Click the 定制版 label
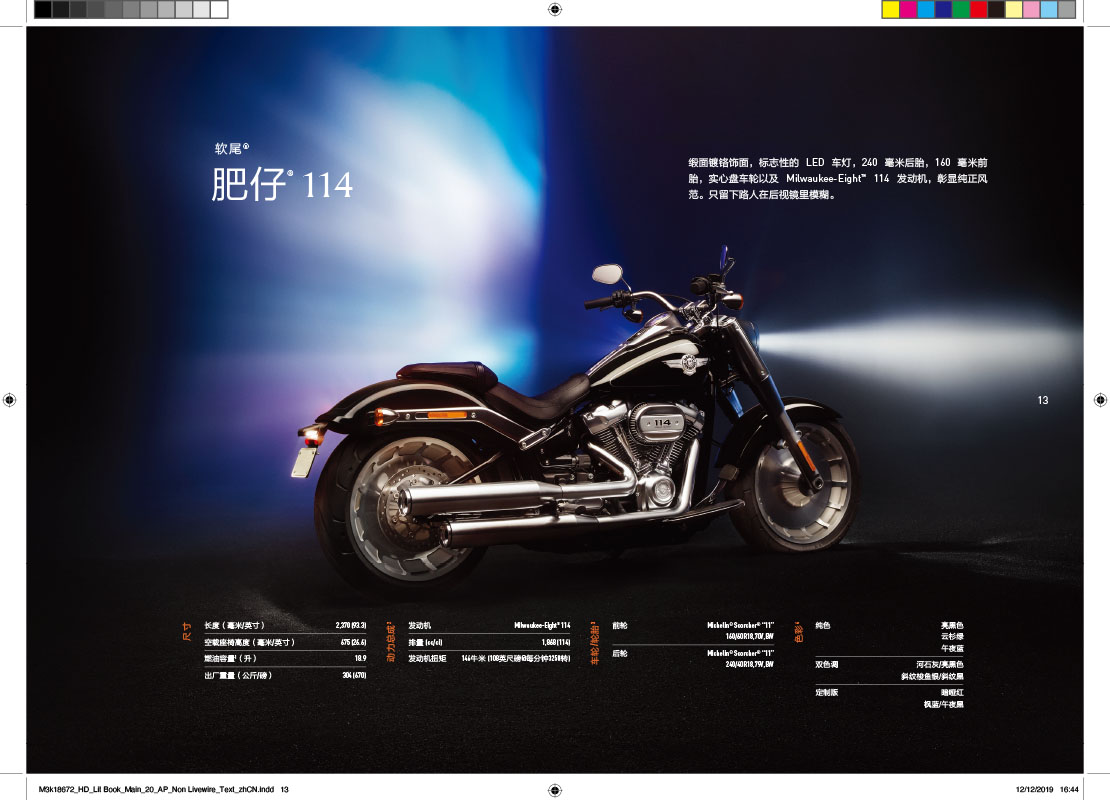Viewport: 1110px width, 800px height. (x=827, y=692)
